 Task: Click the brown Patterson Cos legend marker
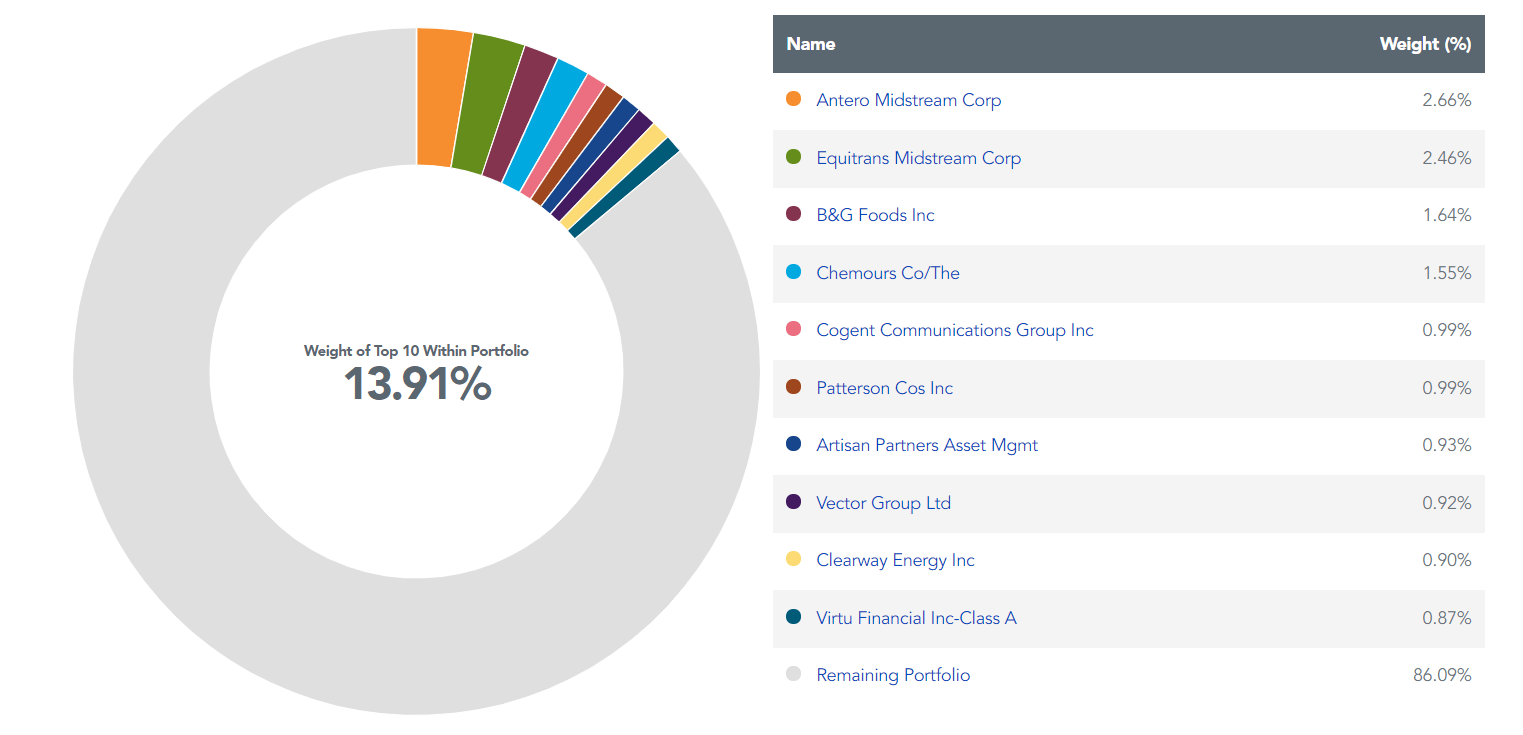click(794, 388)
